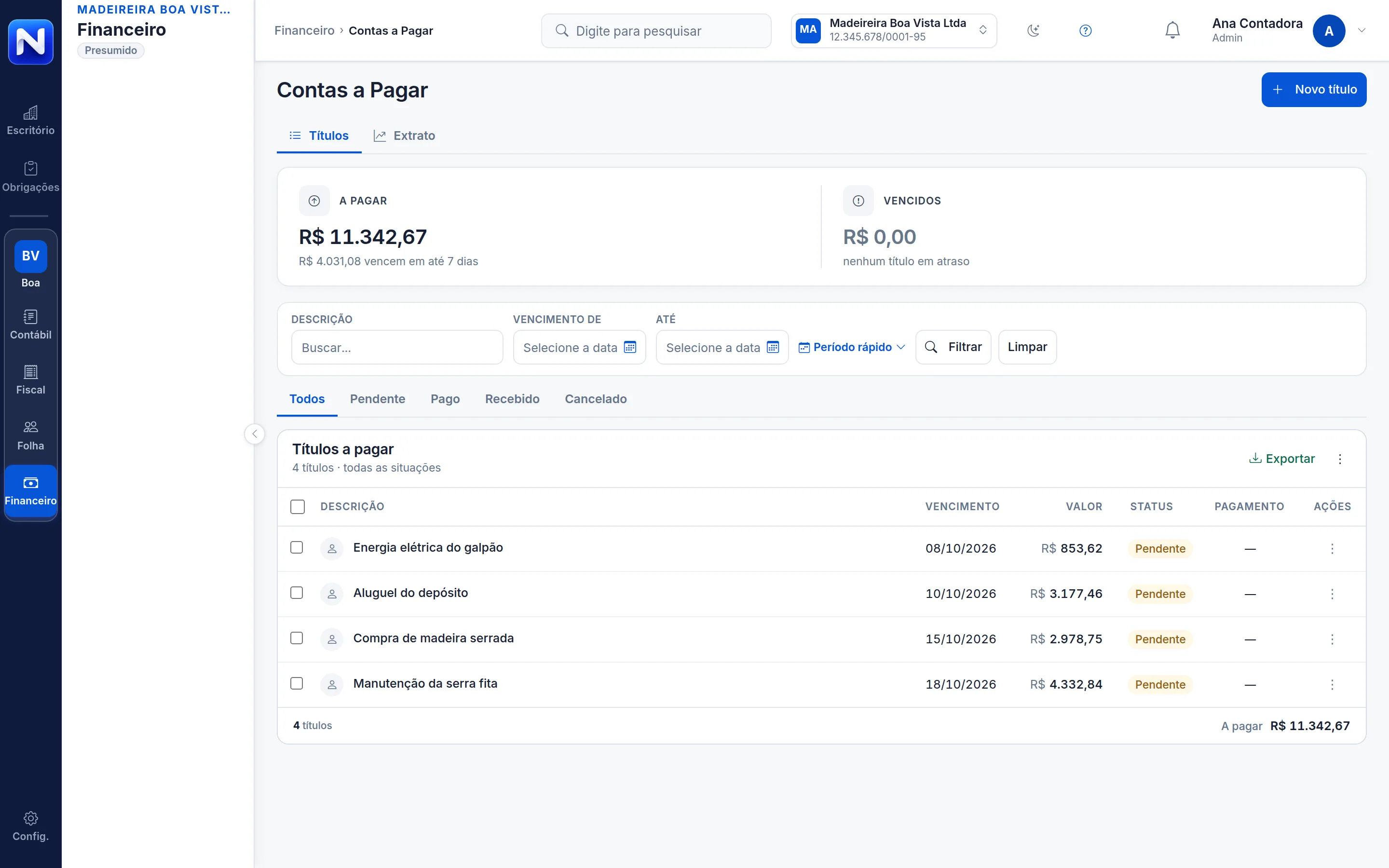
Task: Open the Período rápido dropdown
Action: coord(852,347)
